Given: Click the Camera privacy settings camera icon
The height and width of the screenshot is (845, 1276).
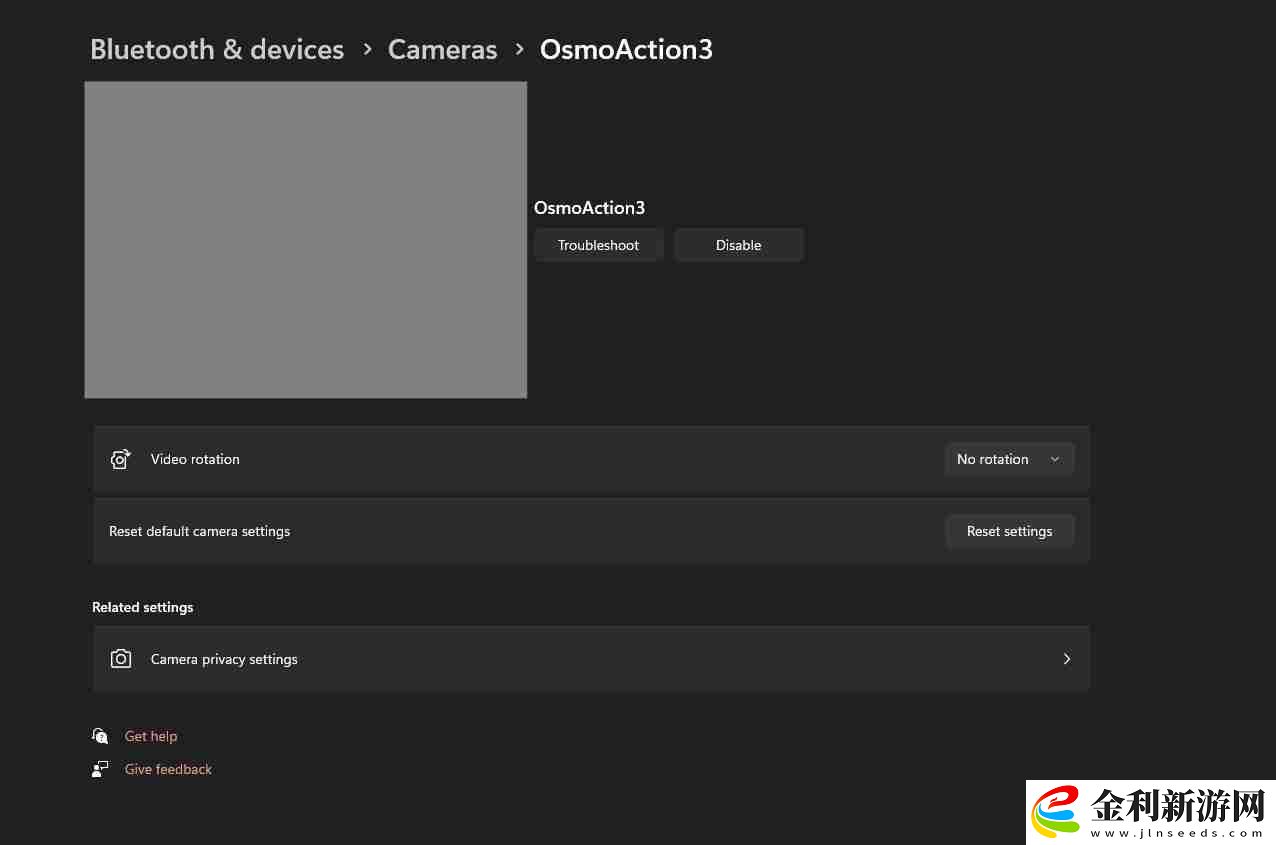Looking at the screenshot, I should (121, 659).
